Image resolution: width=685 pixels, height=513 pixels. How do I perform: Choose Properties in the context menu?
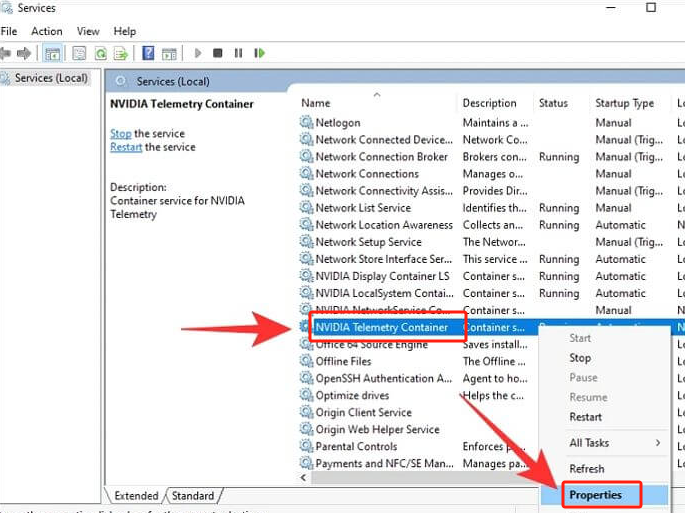[604, 495]
